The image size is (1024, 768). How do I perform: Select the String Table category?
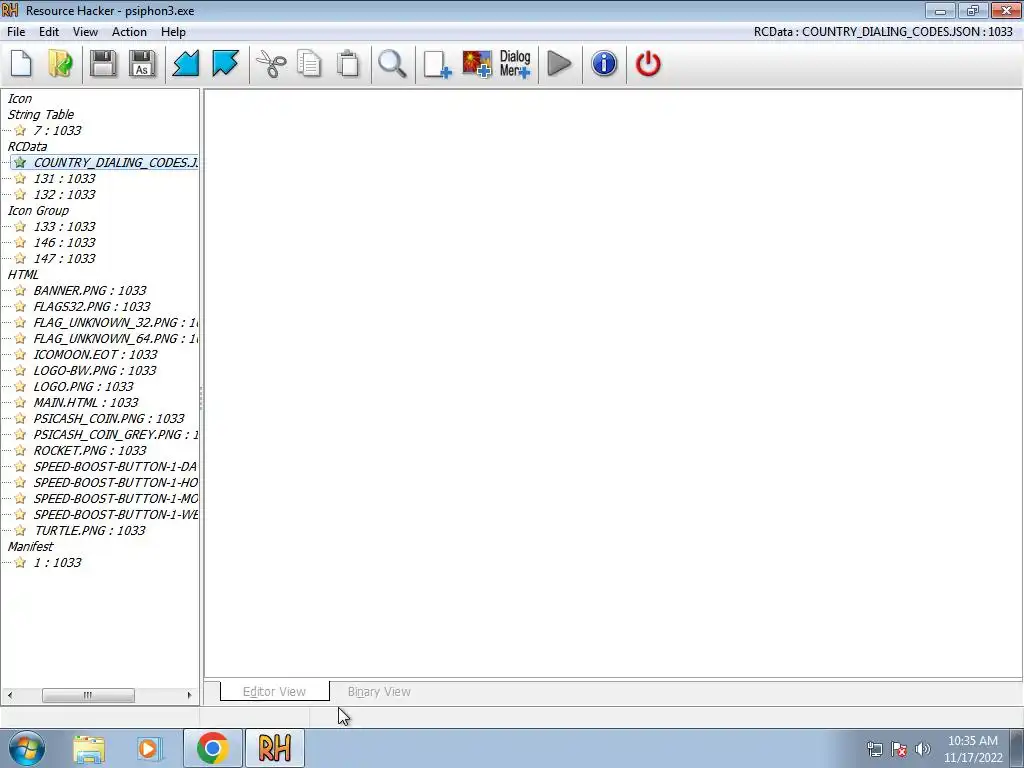(x=40, y=114)
